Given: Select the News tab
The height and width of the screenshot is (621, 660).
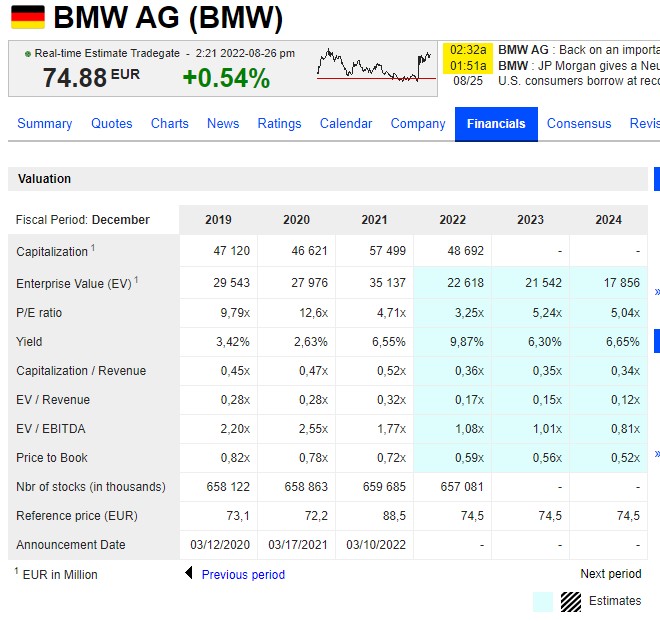Looking at the screenshot, I should click(223, 124).
